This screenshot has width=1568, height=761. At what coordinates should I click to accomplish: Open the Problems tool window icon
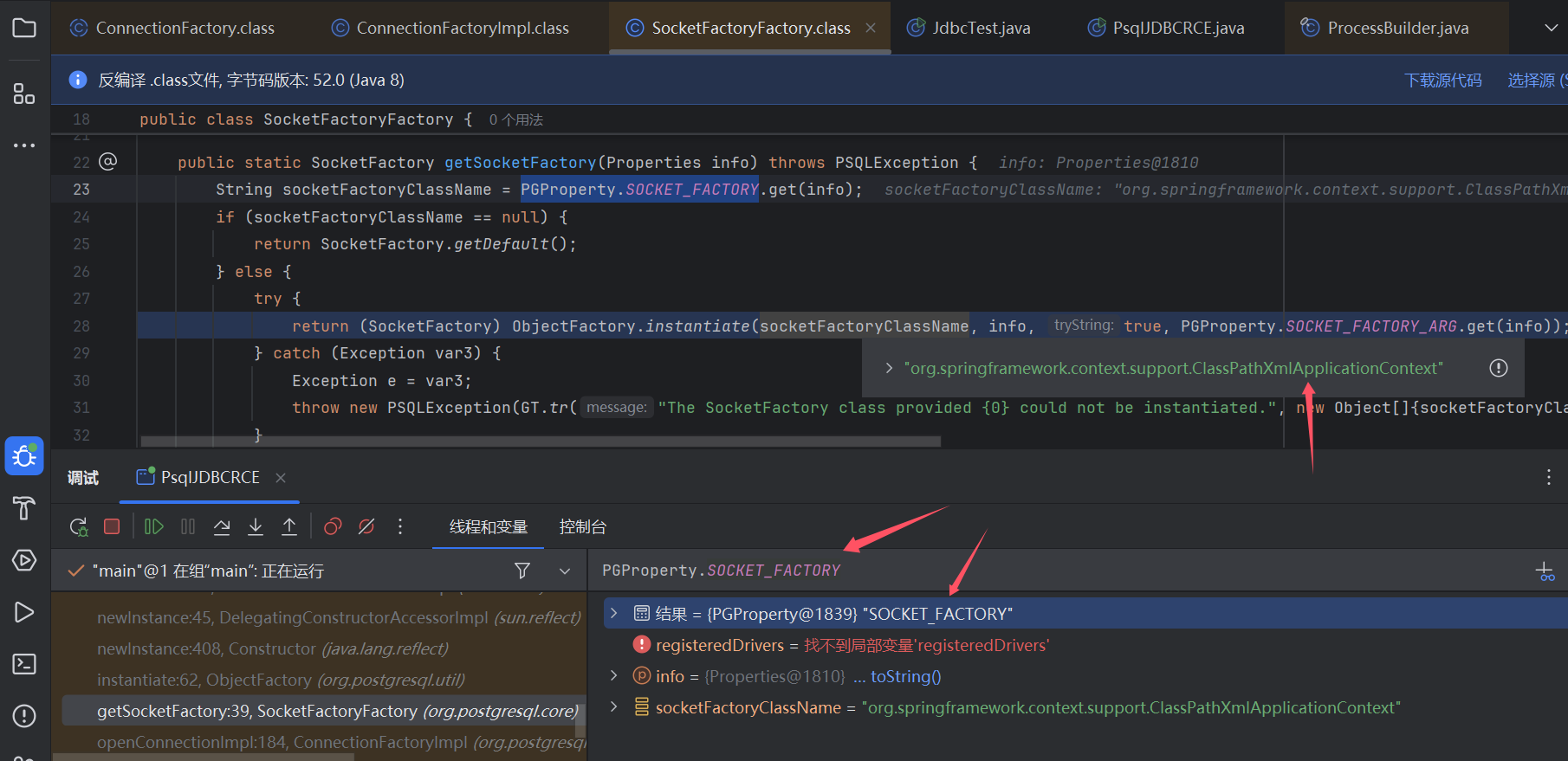pos(24,716)
